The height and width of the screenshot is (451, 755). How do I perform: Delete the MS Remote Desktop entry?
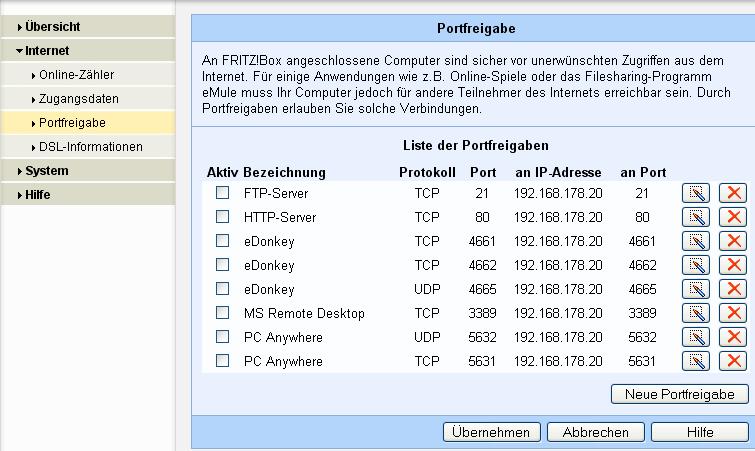point(733,313)
